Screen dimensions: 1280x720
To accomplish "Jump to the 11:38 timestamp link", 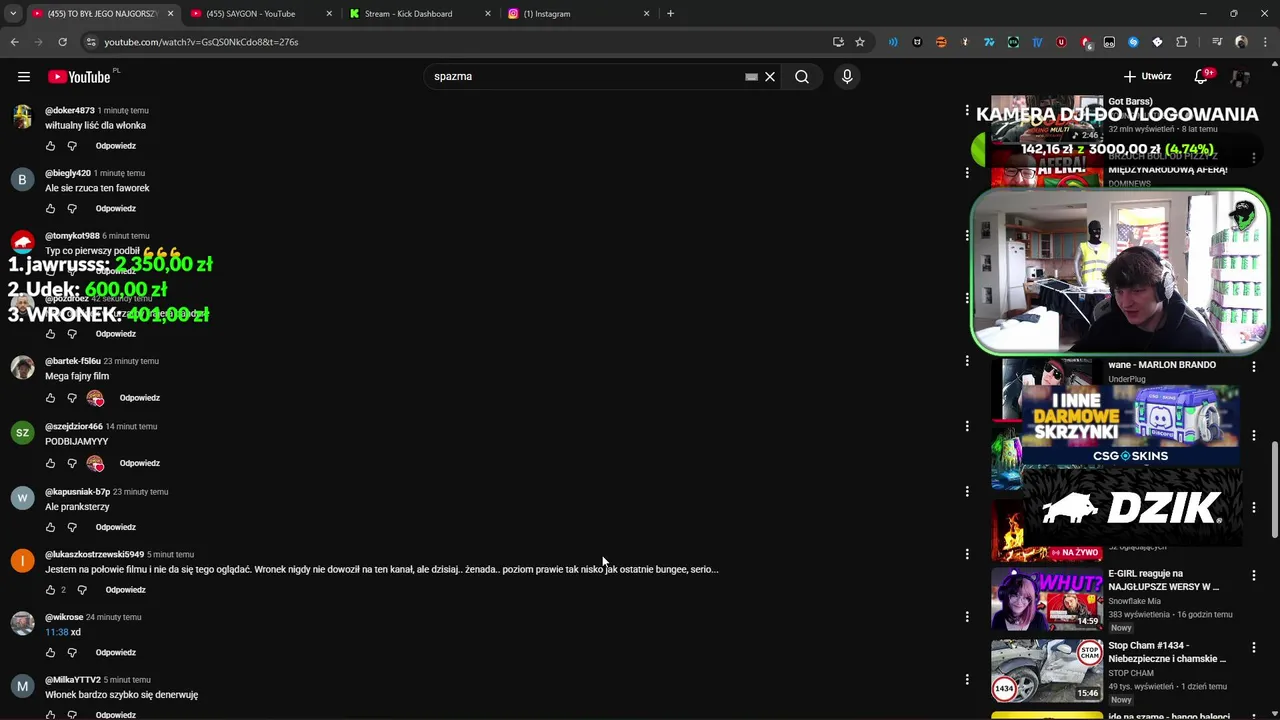I will pyautogui.click(x=56, y=632).
